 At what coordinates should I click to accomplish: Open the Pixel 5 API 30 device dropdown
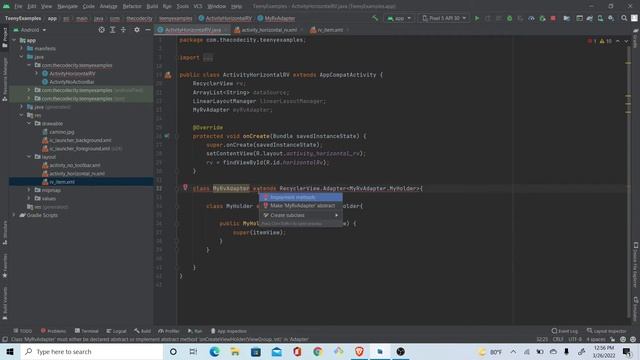point(444,18)
